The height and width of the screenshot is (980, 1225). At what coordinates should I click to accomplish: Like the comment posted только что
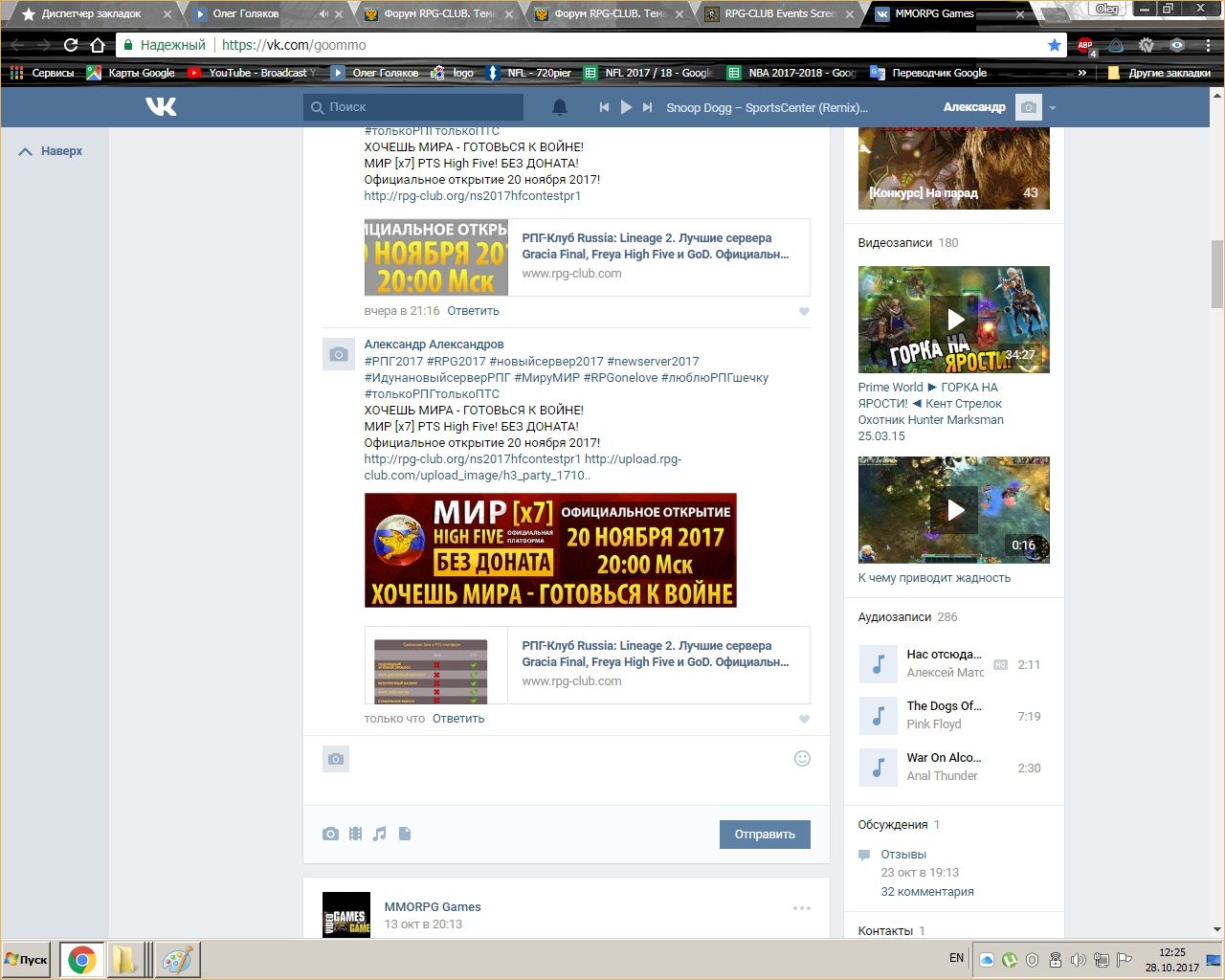pos(804,719)
